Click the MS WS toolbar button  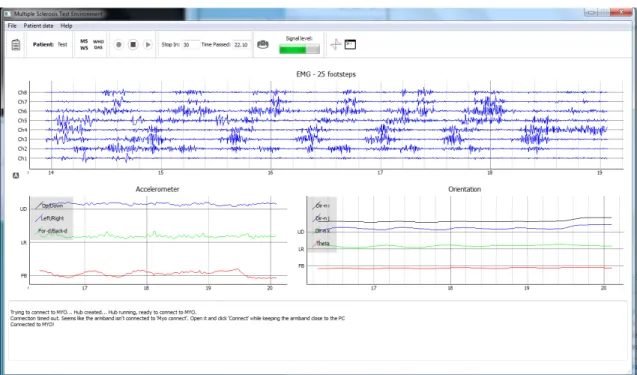(x=84, y=45)
